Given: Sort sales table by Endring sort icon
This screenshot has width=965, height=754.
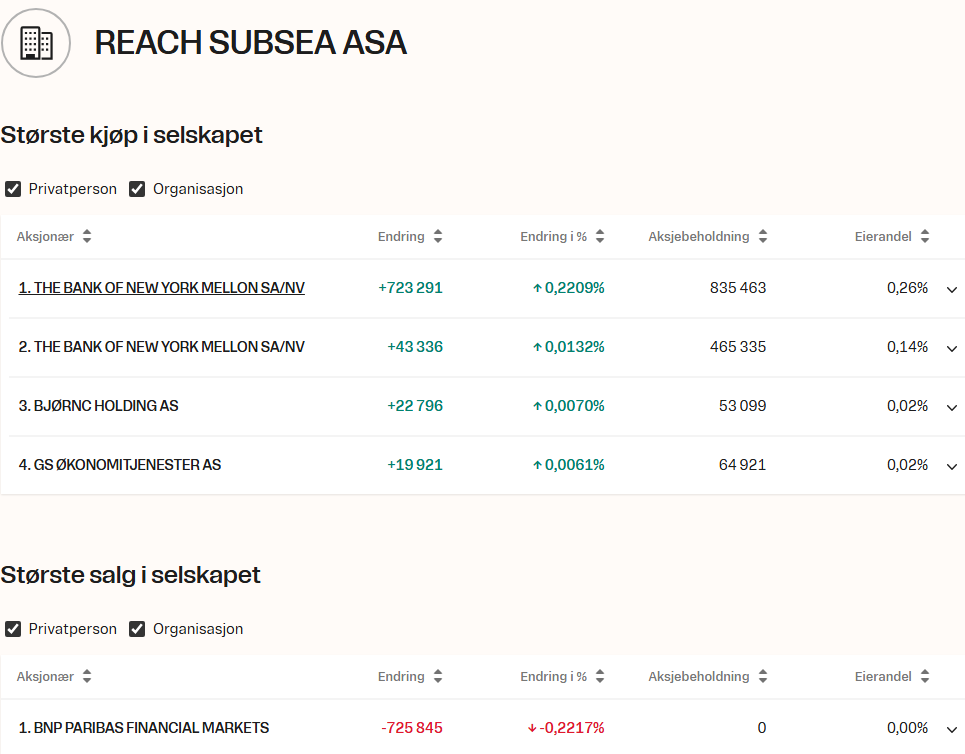Looking at the screenshot, I should click(437, 677).
